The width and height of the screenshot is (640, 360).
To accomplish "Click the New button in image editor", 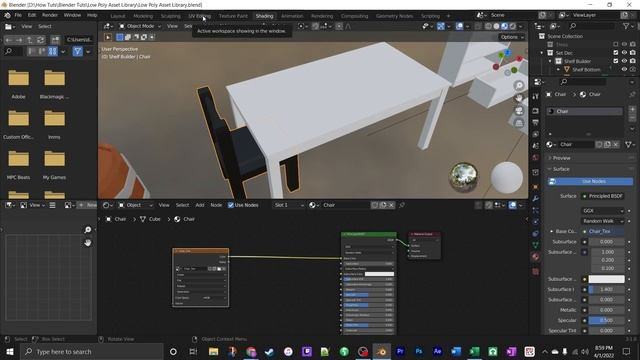I will [87, 205].
